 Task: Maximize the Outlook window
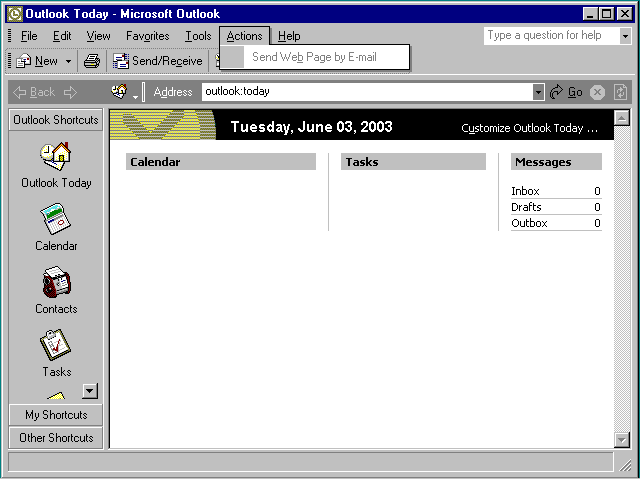click(607, 14)
